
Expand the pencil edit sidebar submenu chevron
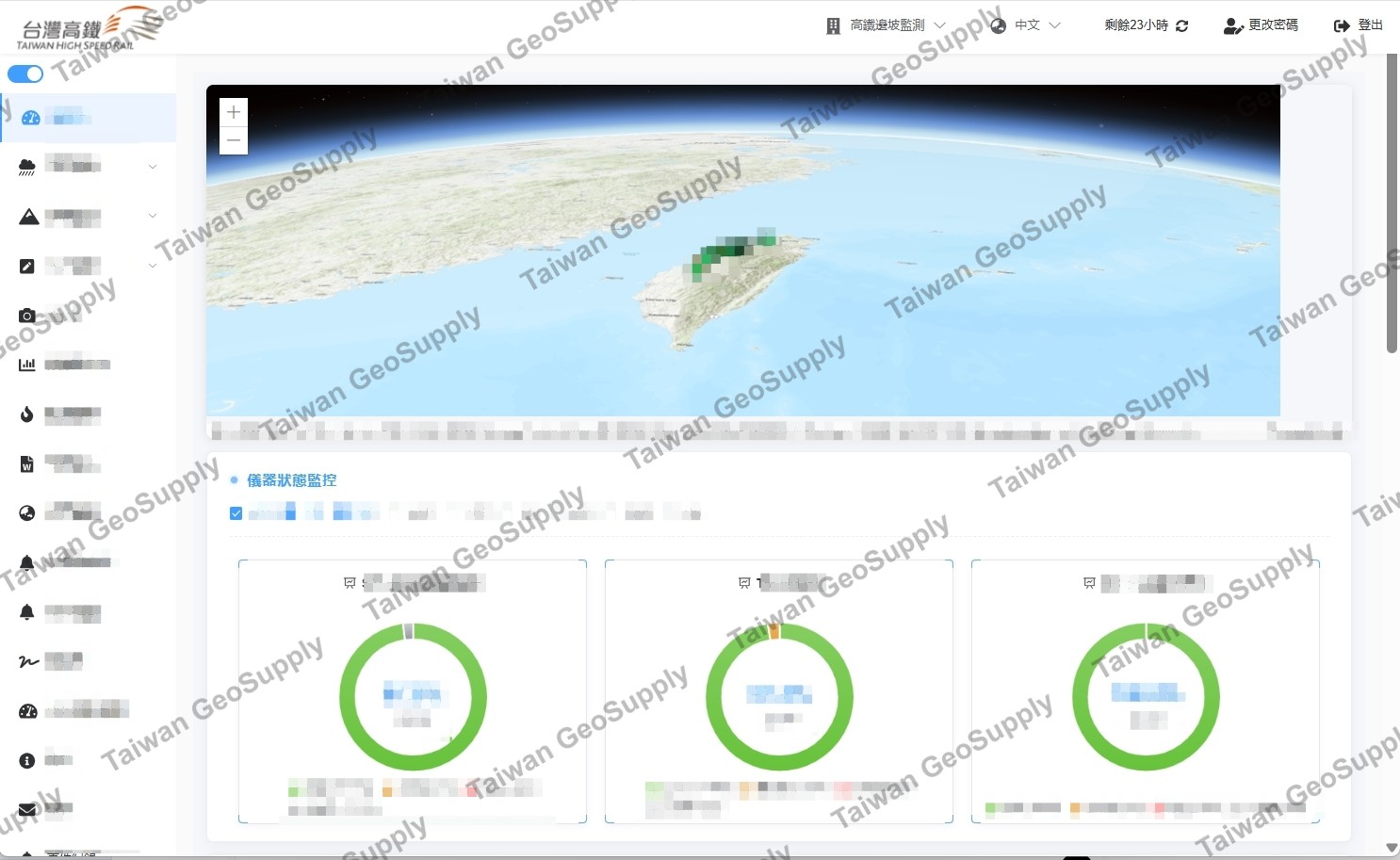point(153,266)
